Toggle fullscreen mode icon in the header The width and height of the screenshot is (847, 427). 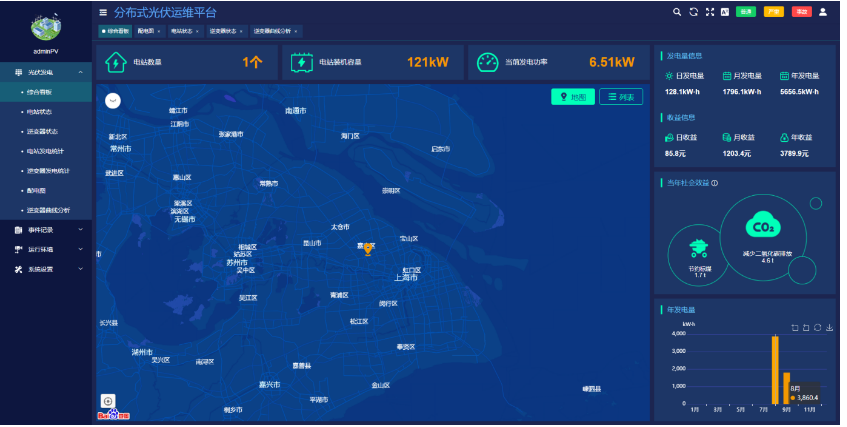pyautogui.click(x=709, y=12)
